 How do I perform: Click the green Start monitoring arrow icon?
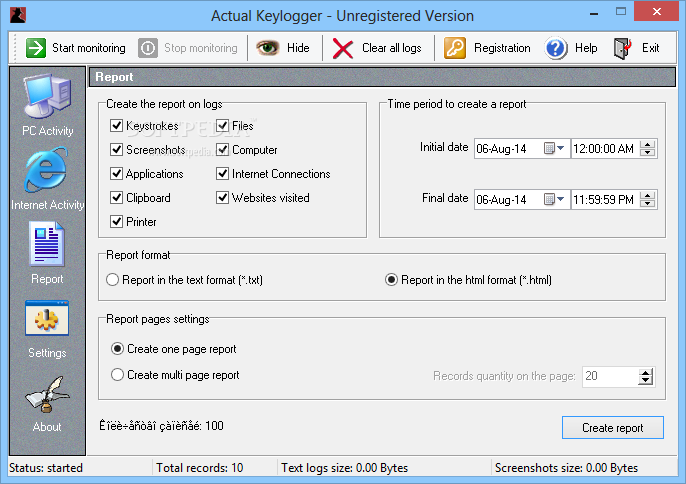(x=35, y=48)
